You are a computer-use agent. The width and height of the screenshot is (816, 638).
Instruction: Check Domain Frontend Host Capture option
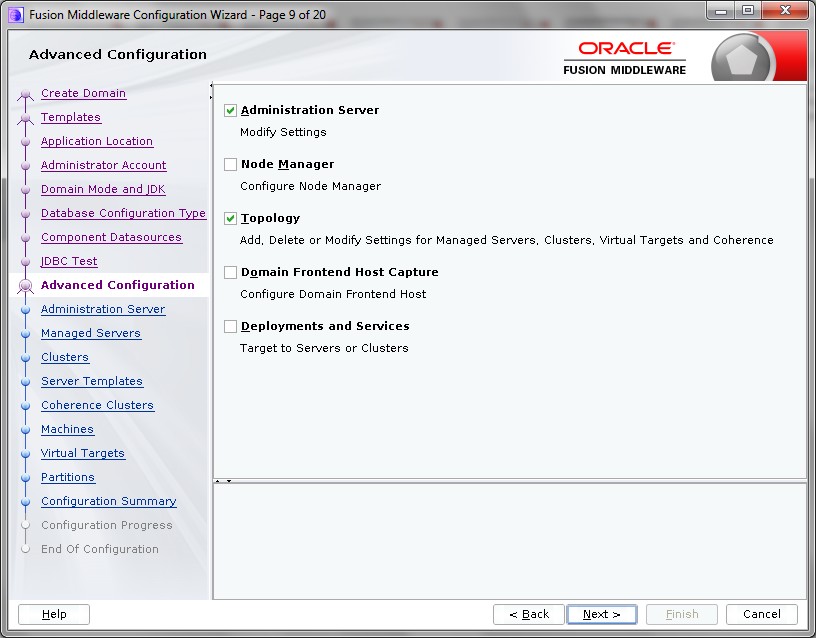tap(231, 272)
